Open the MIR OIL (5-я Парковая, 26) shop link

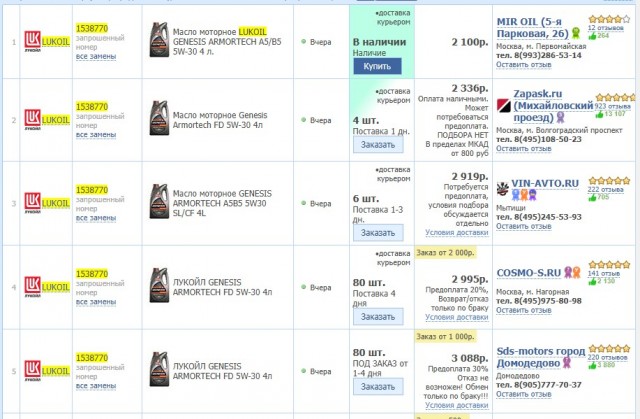point(532,28)
